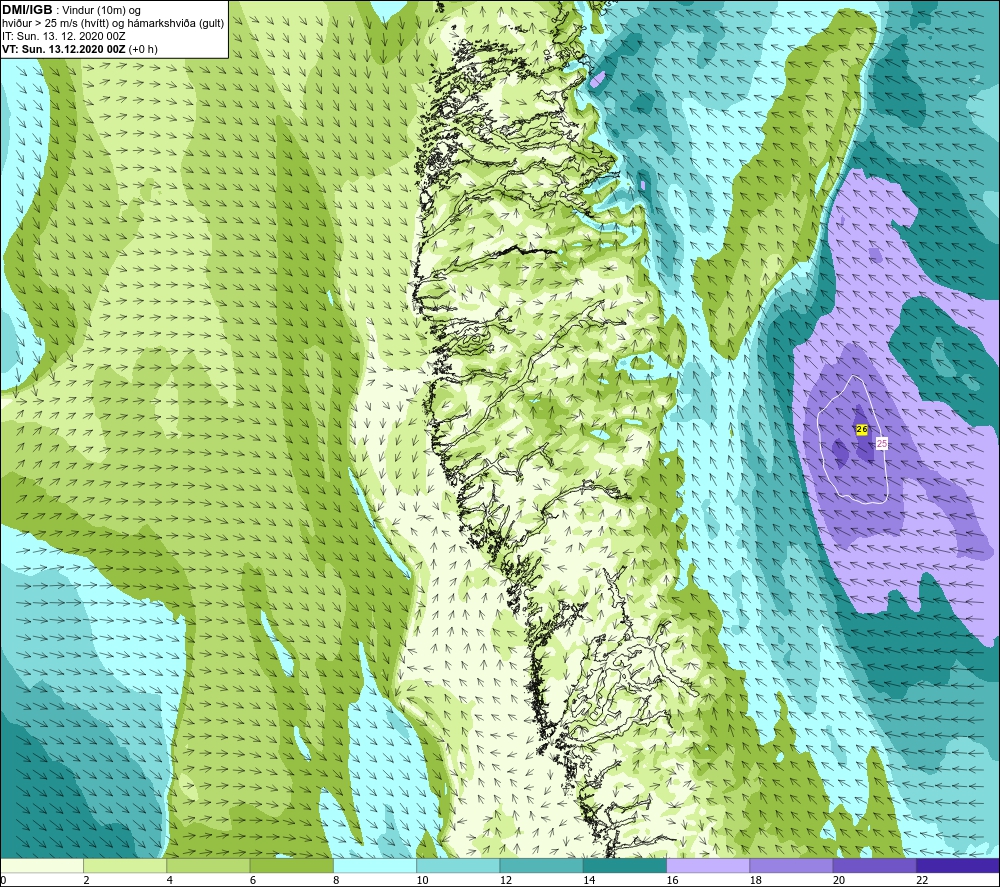Select the title line 'DMI/IGB : Vindur (10m) og'
The height and width of the screenshot is (887, 1000).
(73, 10)
